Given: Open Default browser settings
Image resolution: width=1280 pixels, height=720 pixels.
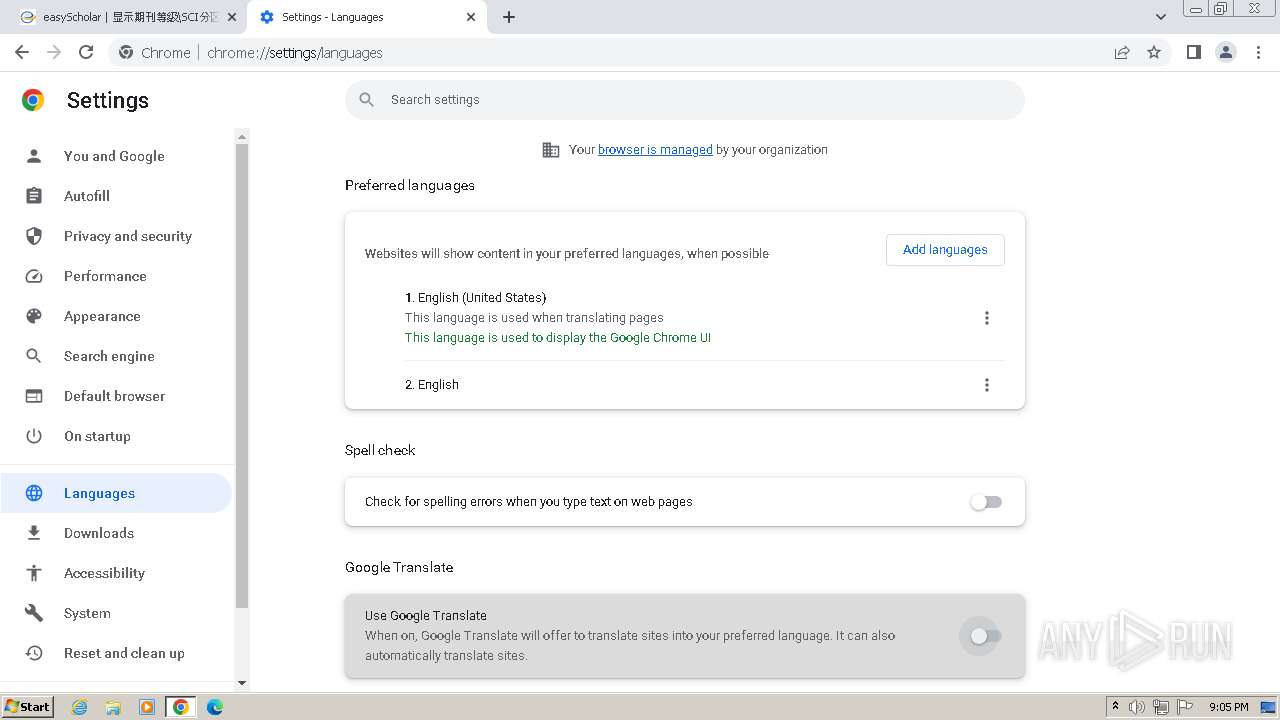Looking at the screenshot, I should [114, 396].
